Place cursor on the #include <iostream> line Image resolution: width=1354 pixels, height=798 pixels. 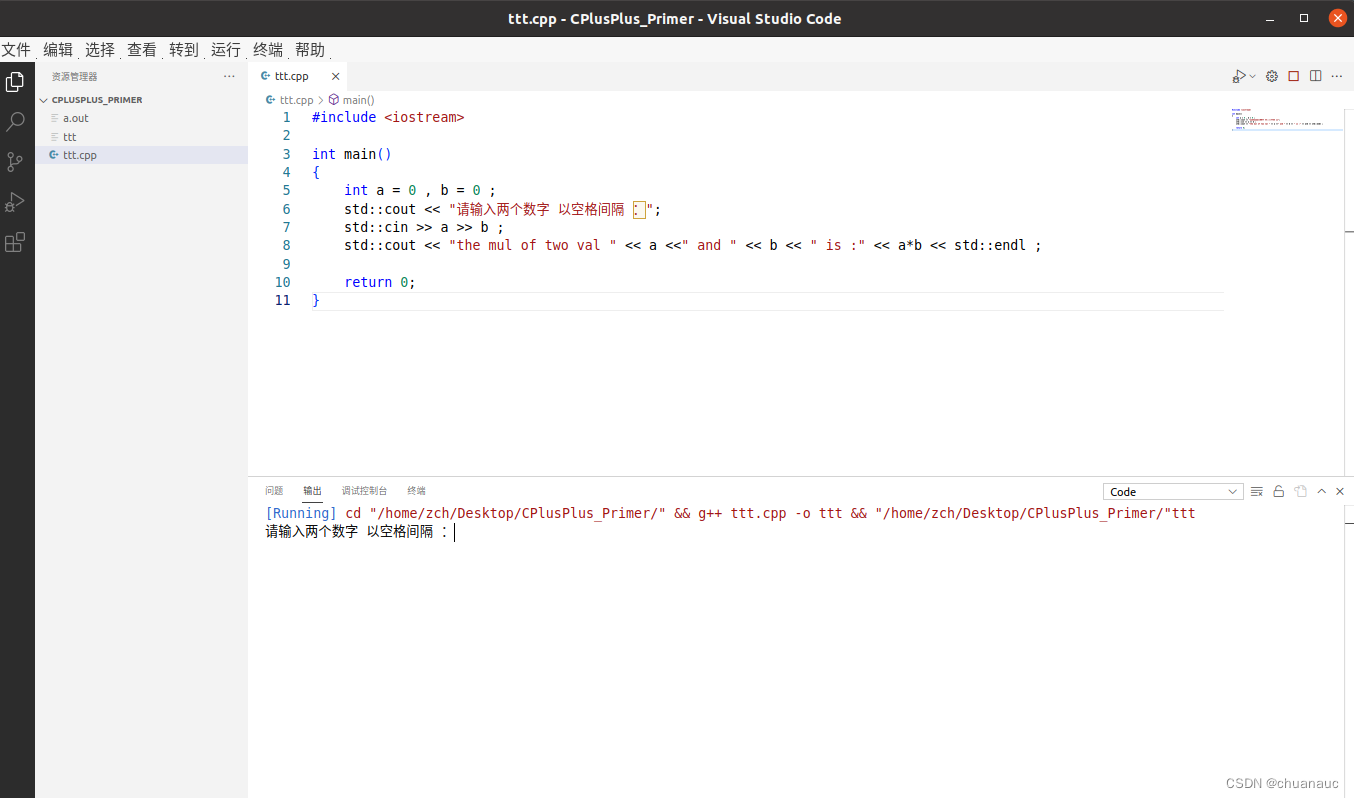[x=388, y=117]
